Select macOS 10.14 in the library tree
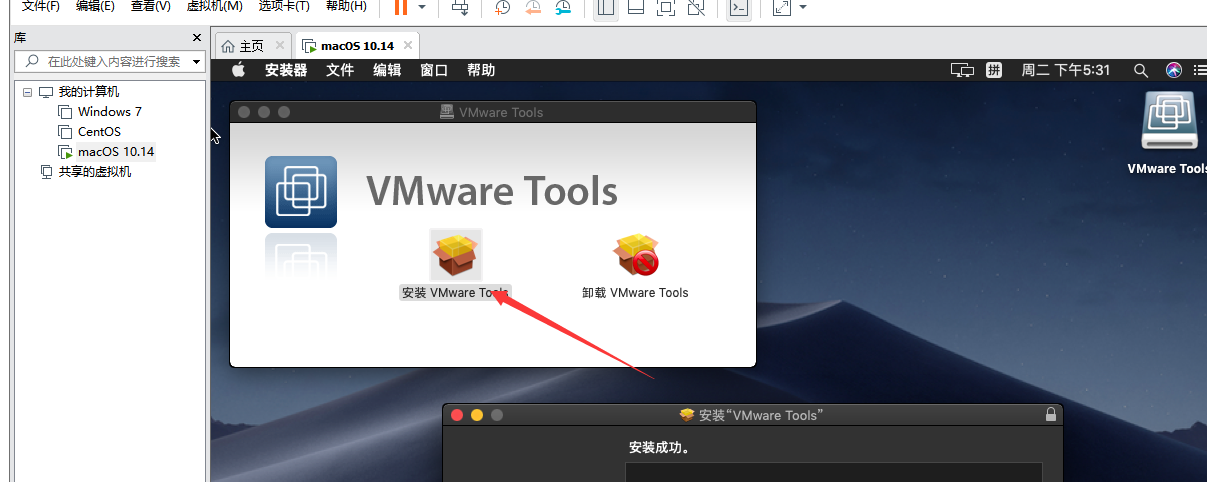1207x482 pixels. tap(116, 152)
